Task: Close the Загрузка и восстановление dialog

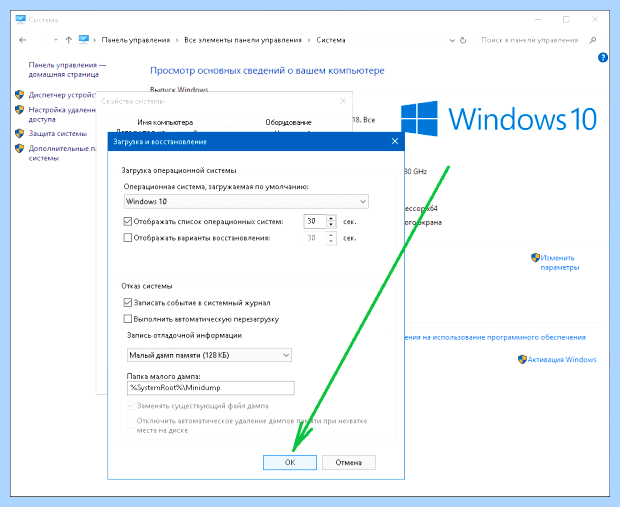Action: point(395,142)
